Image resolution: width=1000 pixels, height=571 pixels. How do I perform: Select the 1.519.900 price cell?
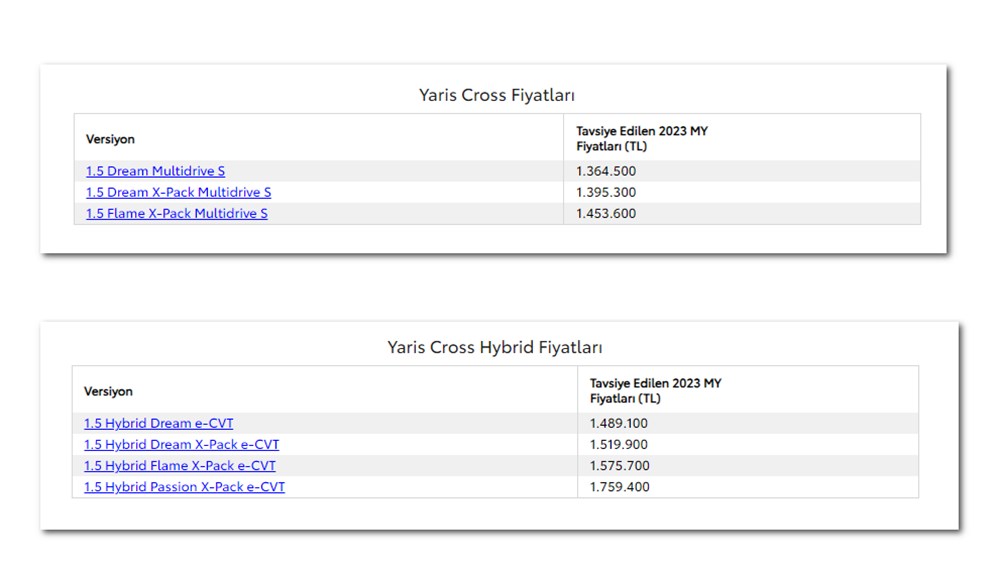click(x=618, y=444)
